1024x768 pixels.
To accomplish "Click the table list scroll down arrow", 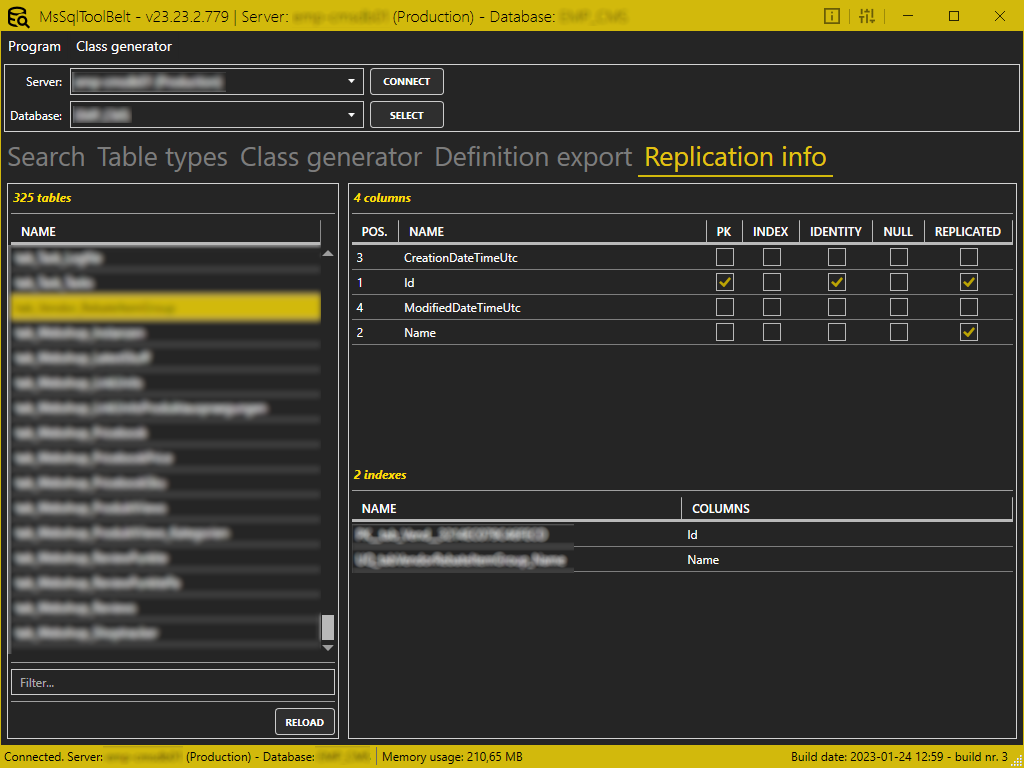I will (328, 648).
